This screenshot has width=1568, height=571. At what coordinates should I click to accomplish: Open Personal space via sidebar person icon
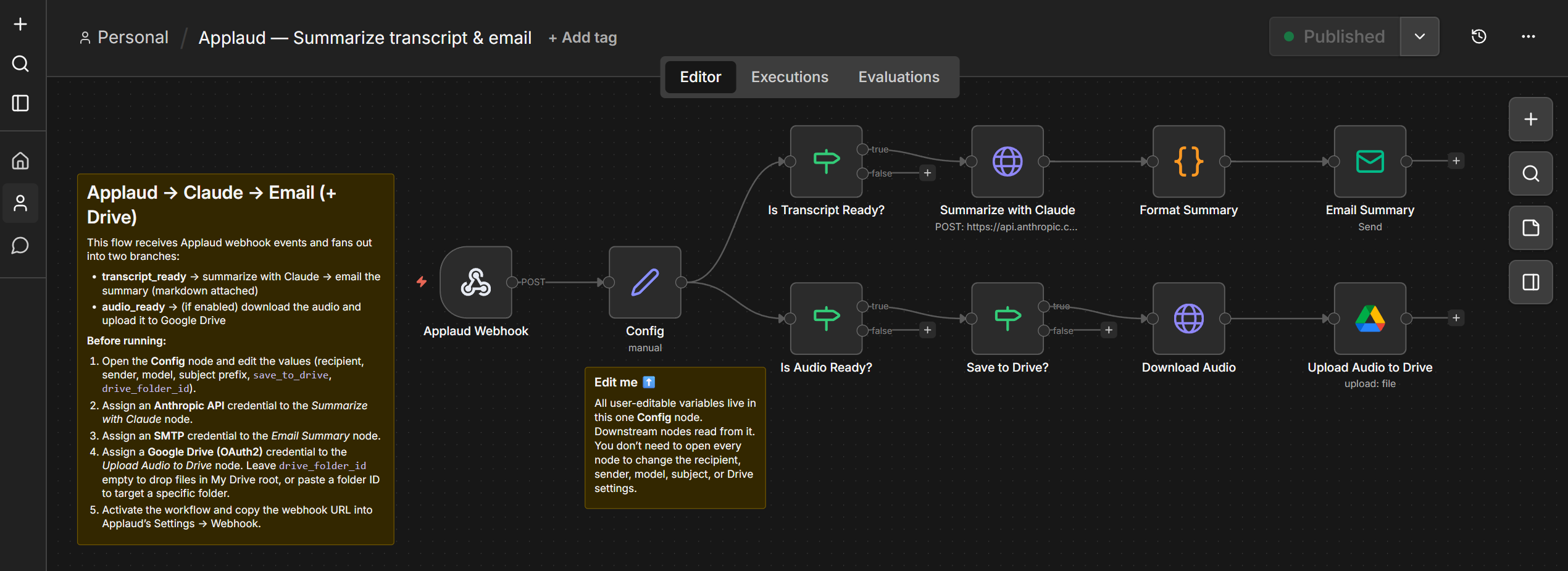tap(20, 203)
